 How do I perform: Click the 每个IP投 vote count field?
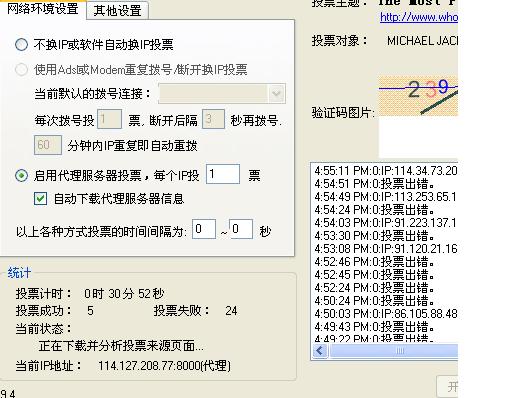click(223, 174)
